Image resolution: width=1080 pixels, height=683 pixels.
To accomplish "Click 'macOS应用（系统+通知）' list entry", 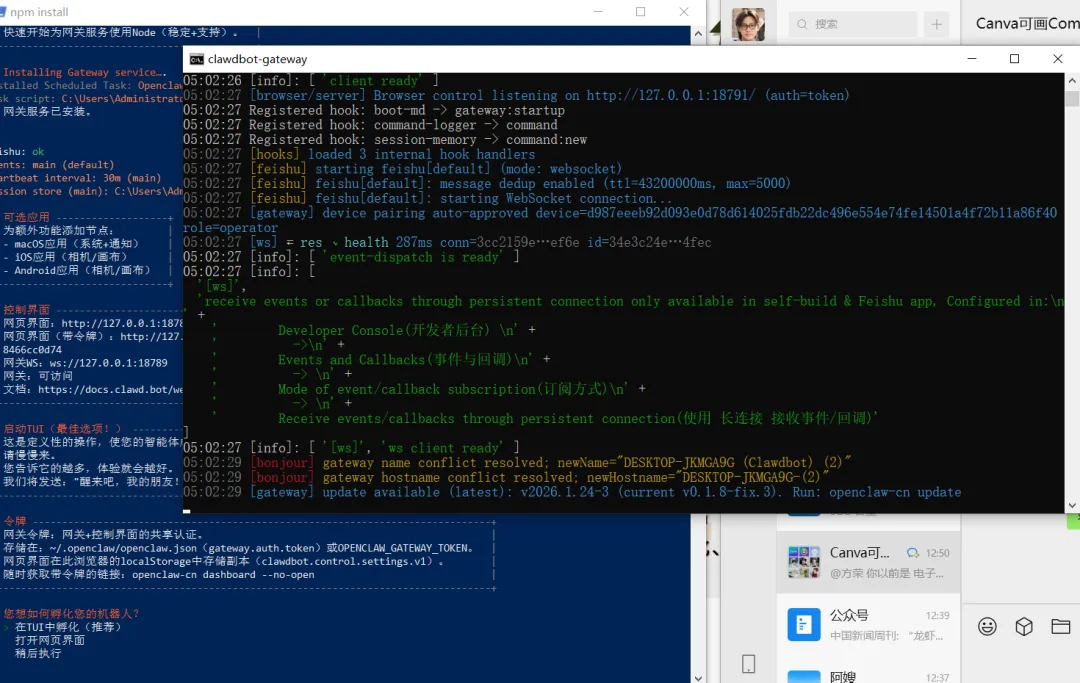I will pyautogui.click(x=76, y=244).
